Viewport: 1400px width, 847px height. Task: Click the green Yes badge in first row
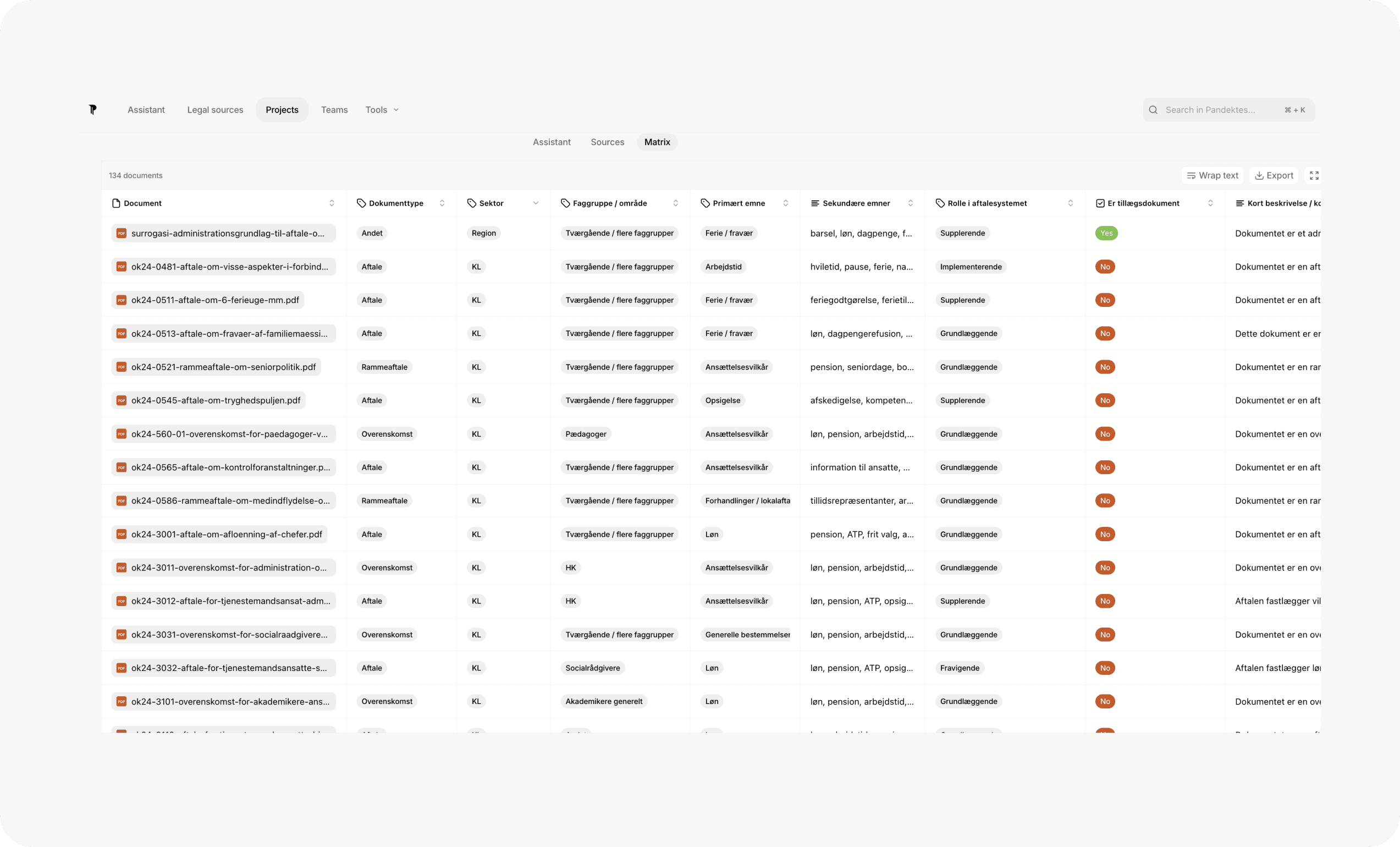pos(1106,233)
